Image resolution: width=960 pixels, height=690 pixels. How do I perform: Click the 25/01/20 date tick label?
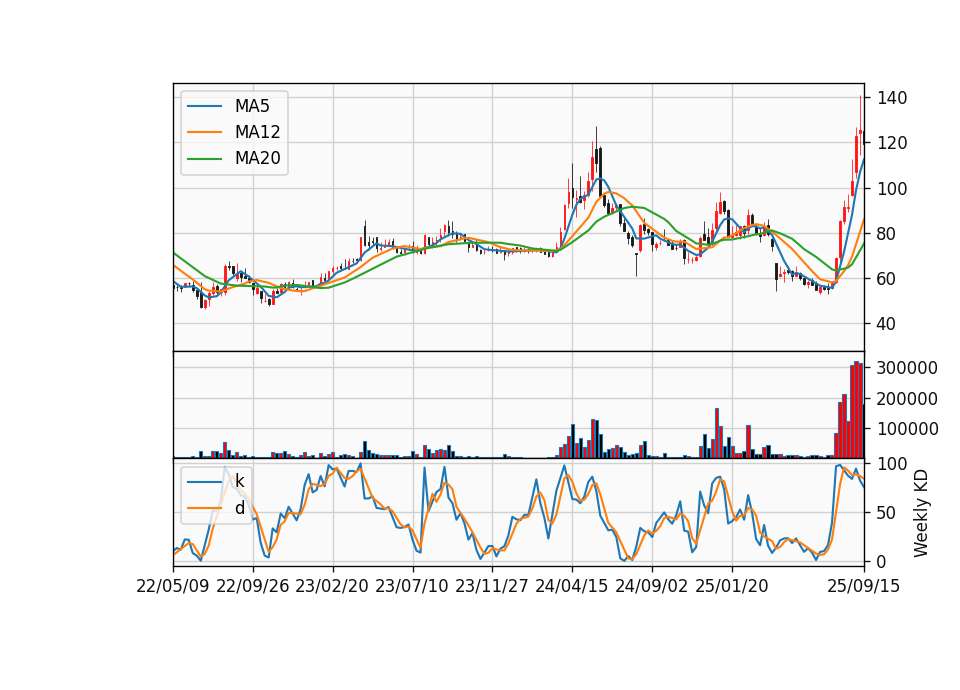coord(732,587)
